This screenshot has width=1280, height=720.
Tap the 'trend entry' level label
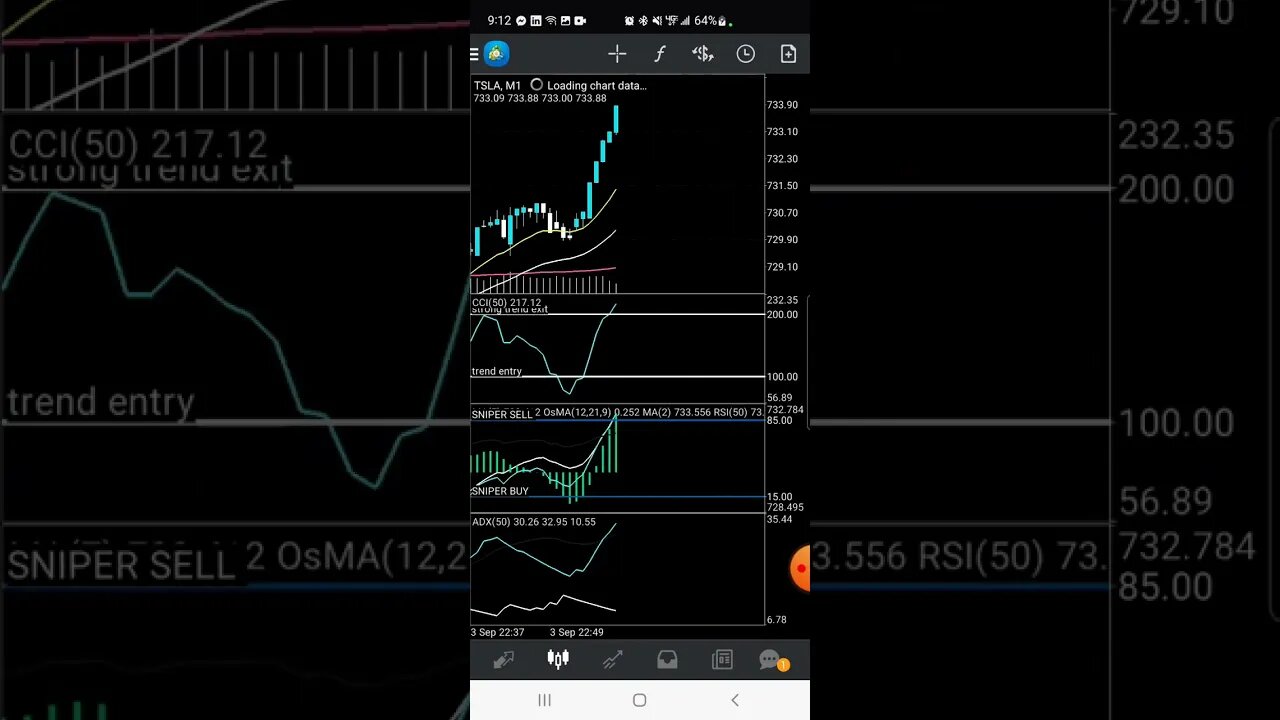point(497,371)
